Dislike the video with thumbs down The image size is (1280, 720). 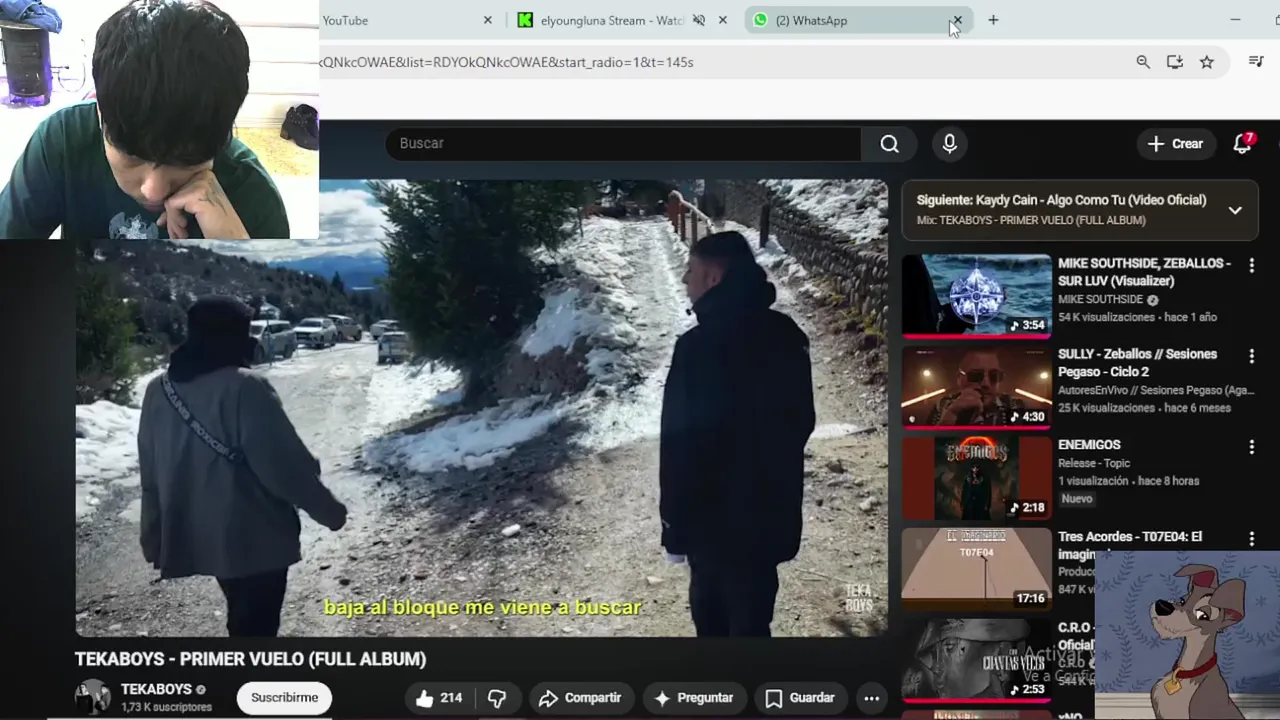(497, 698)
